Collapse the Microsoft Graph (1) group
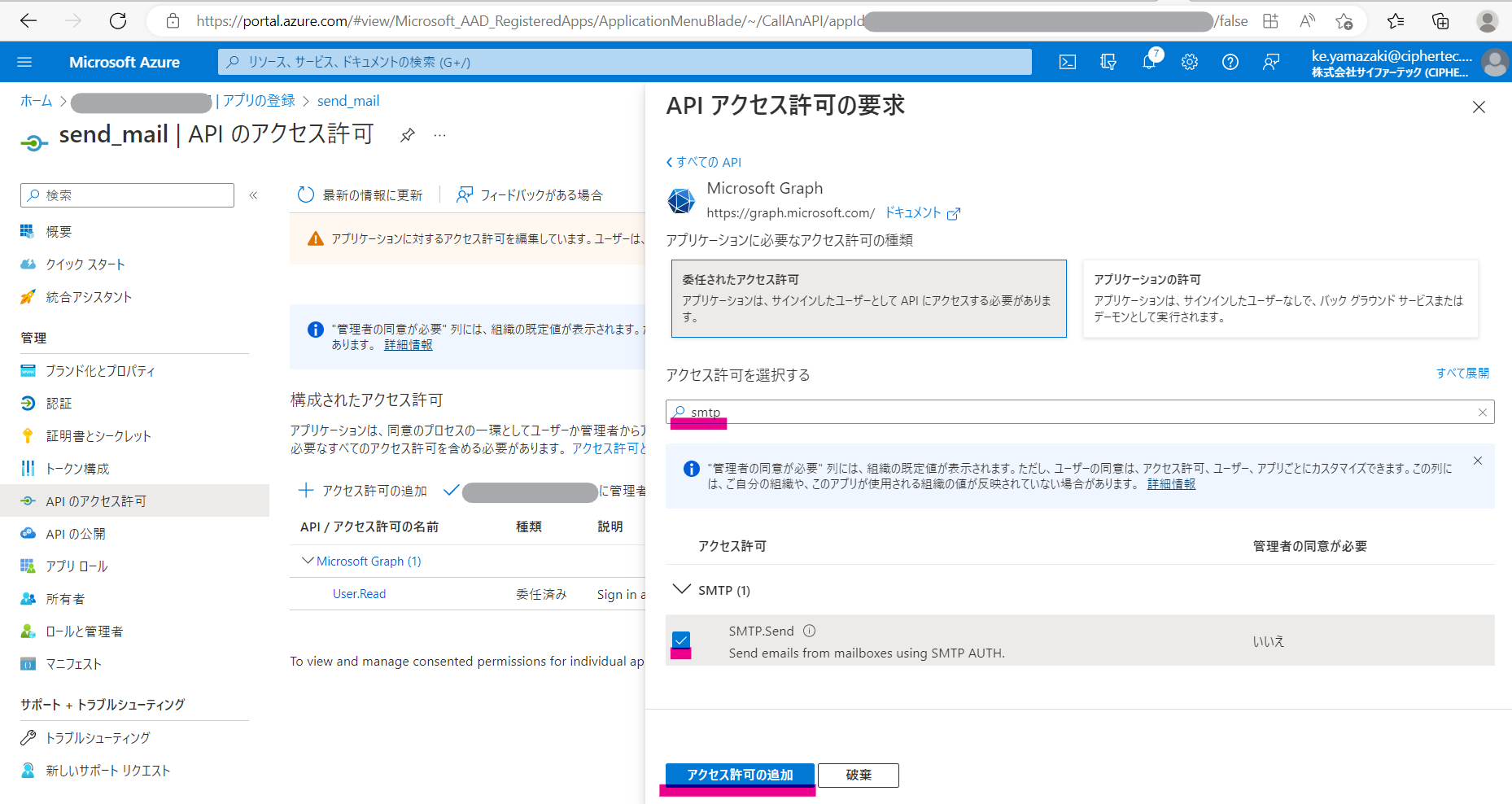Screen dimensions: 1512x804 pos(308,561)
